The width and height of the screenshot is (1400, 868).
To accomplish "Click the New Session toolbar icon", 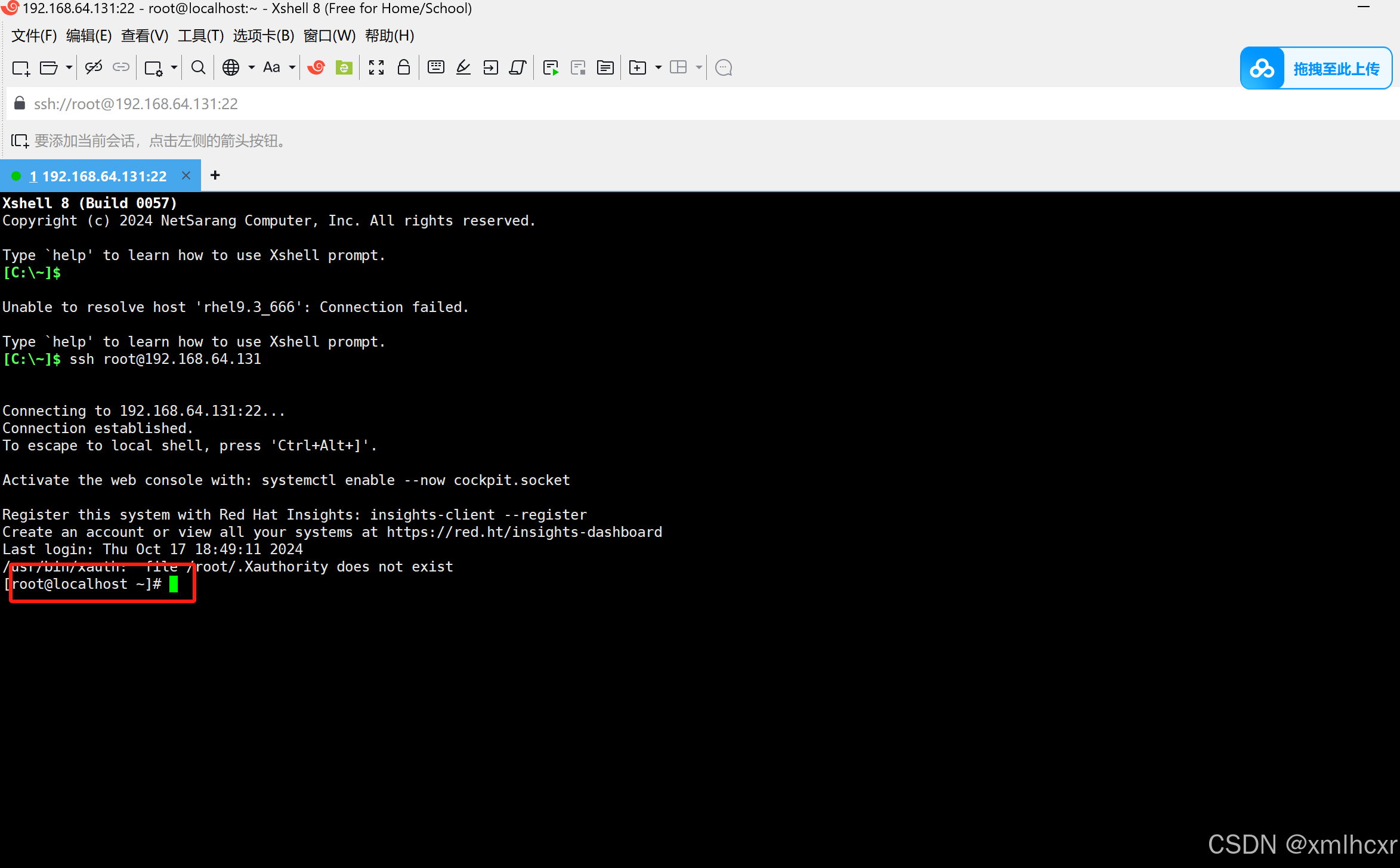I will point(21,68).
